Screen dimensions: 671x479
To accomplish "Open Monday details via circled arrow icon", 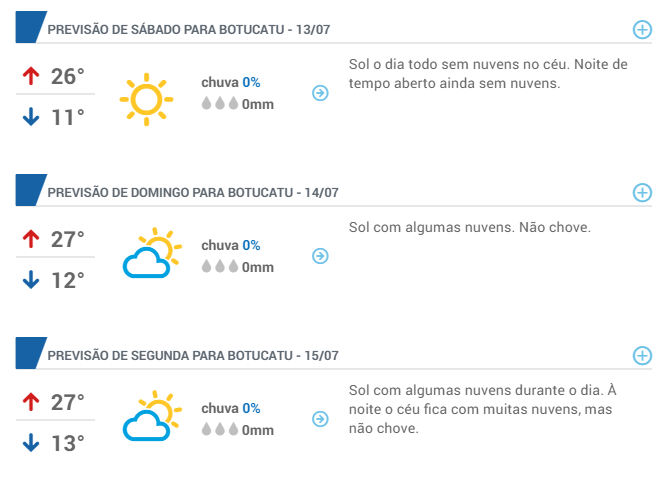I will (x=320, y=419).
